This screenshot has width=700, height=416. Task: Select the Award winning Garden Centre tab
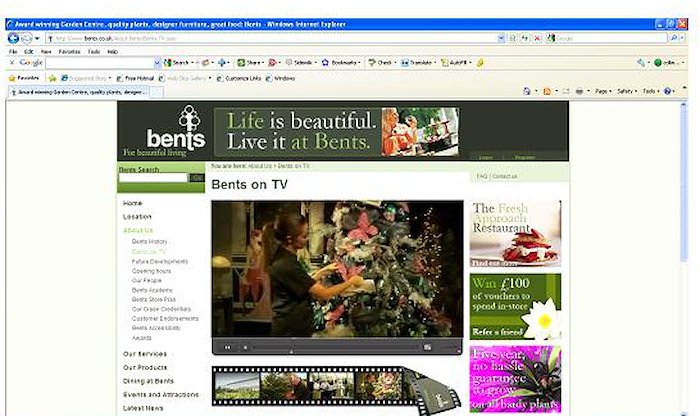pyautogui.click(x=78, y=92)
